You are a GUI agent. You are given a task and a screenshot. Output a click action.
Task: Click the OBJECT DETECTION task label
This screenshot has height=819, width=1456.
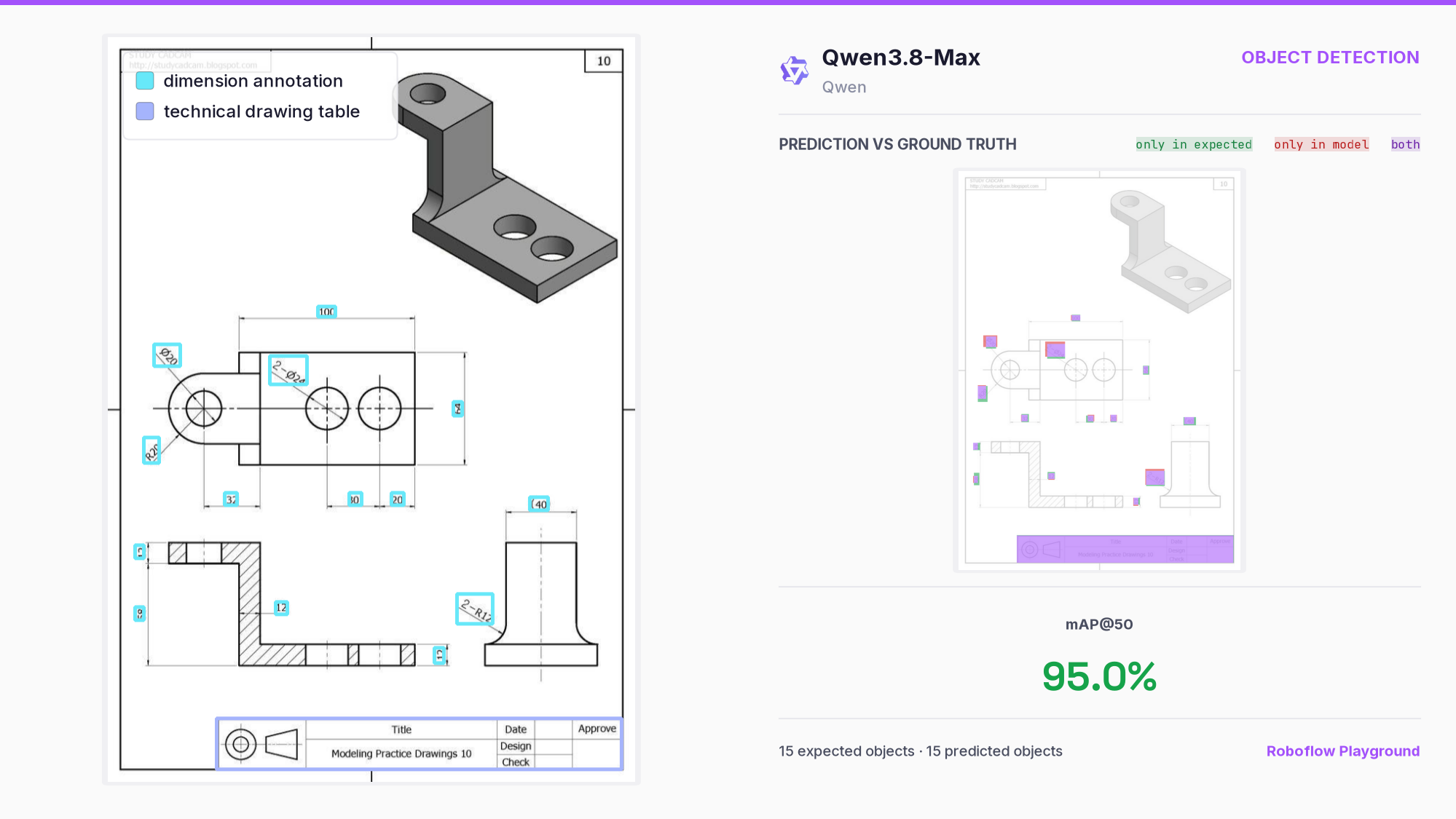click(x=1330, y=58)
